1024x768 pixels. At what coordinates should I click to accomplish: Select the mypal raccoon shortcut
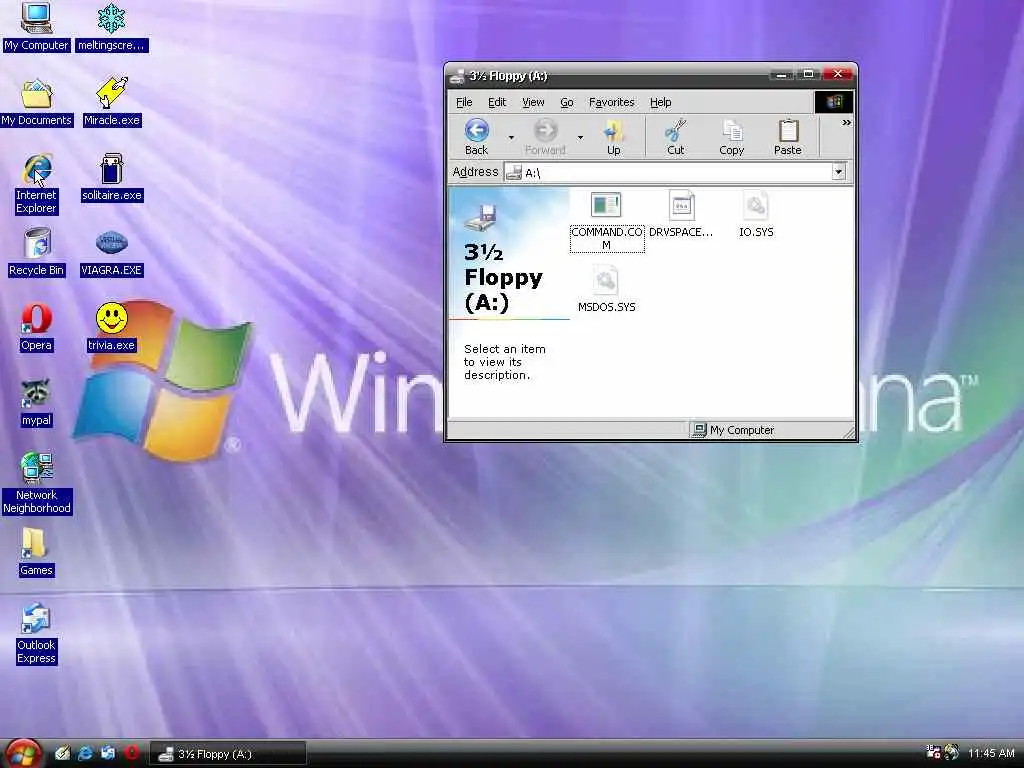click(36, 393)
